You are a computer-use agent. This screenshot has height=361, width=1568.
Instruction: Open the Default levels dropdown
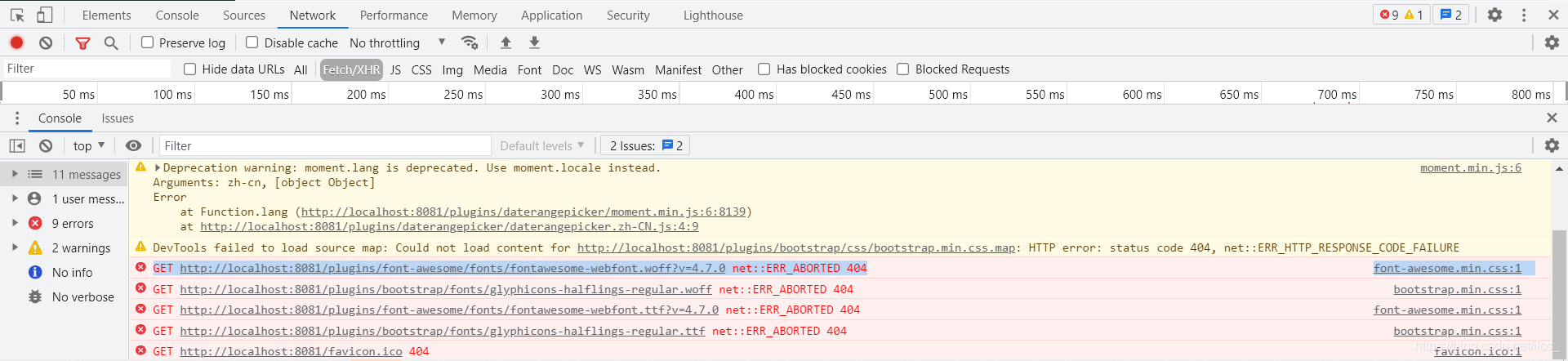click(542, 145)
